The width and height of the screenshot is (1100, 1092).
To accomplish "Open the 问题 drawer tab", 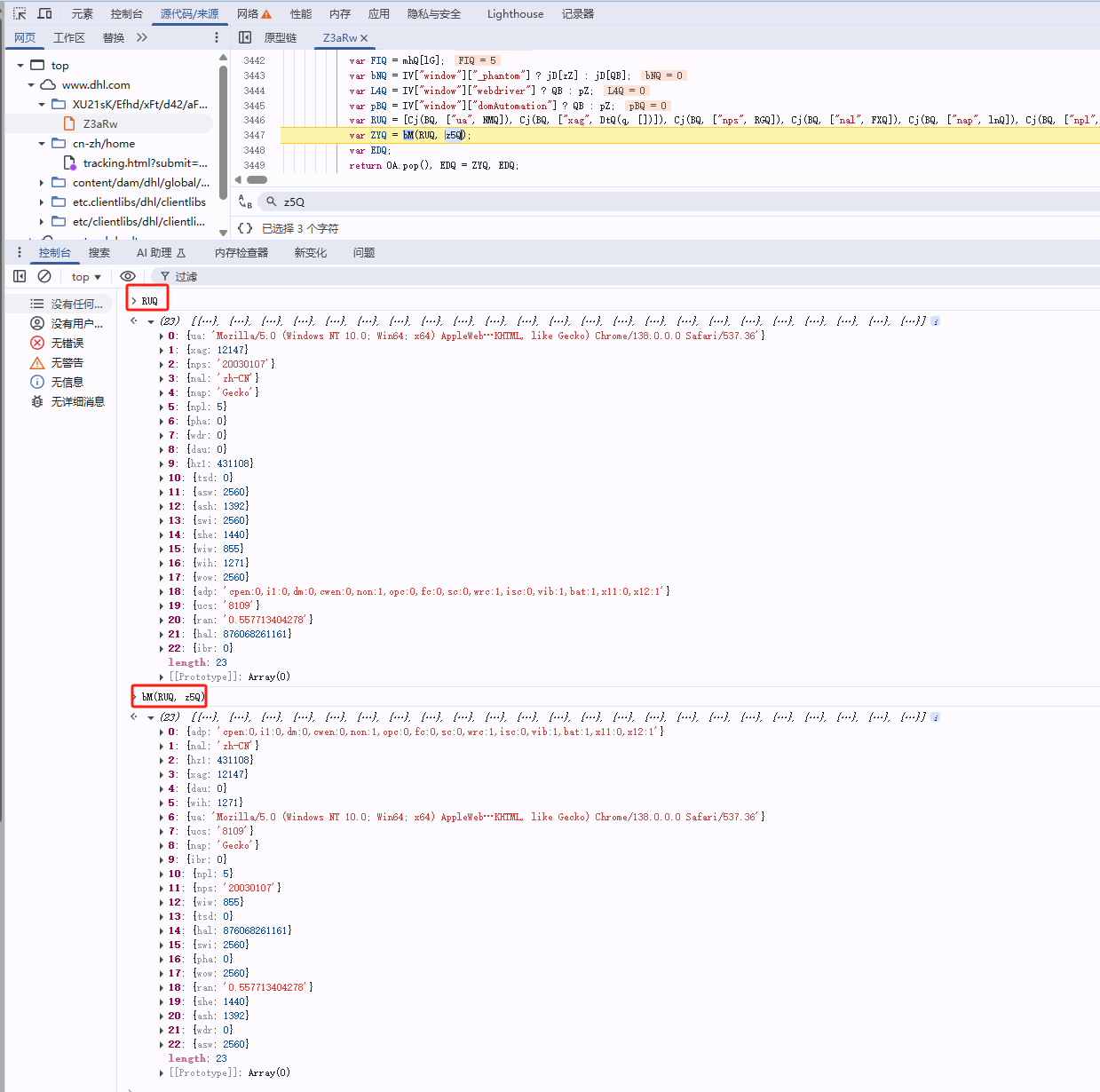I will tap(364, 253).
